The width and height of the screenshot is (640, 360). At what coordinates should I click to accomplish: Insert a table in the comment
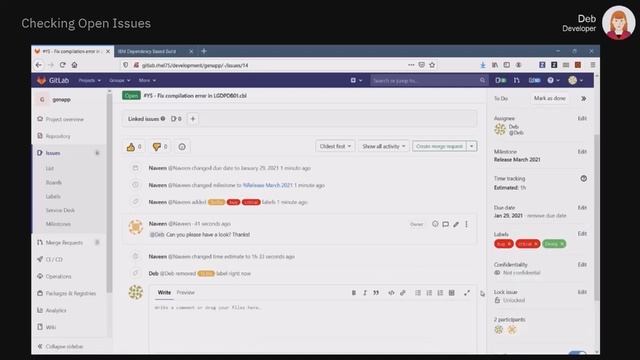coord(451,293)
